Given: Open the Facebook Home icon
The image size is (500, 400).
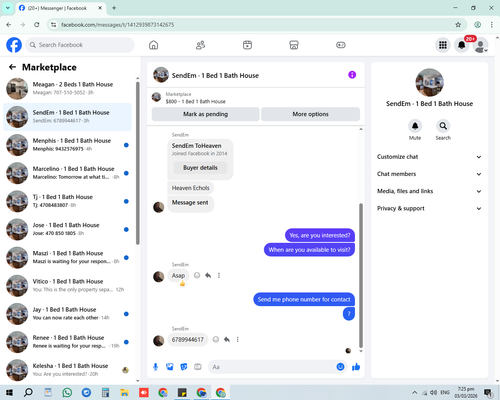Looking at the screenshot, I should point(153,45).
